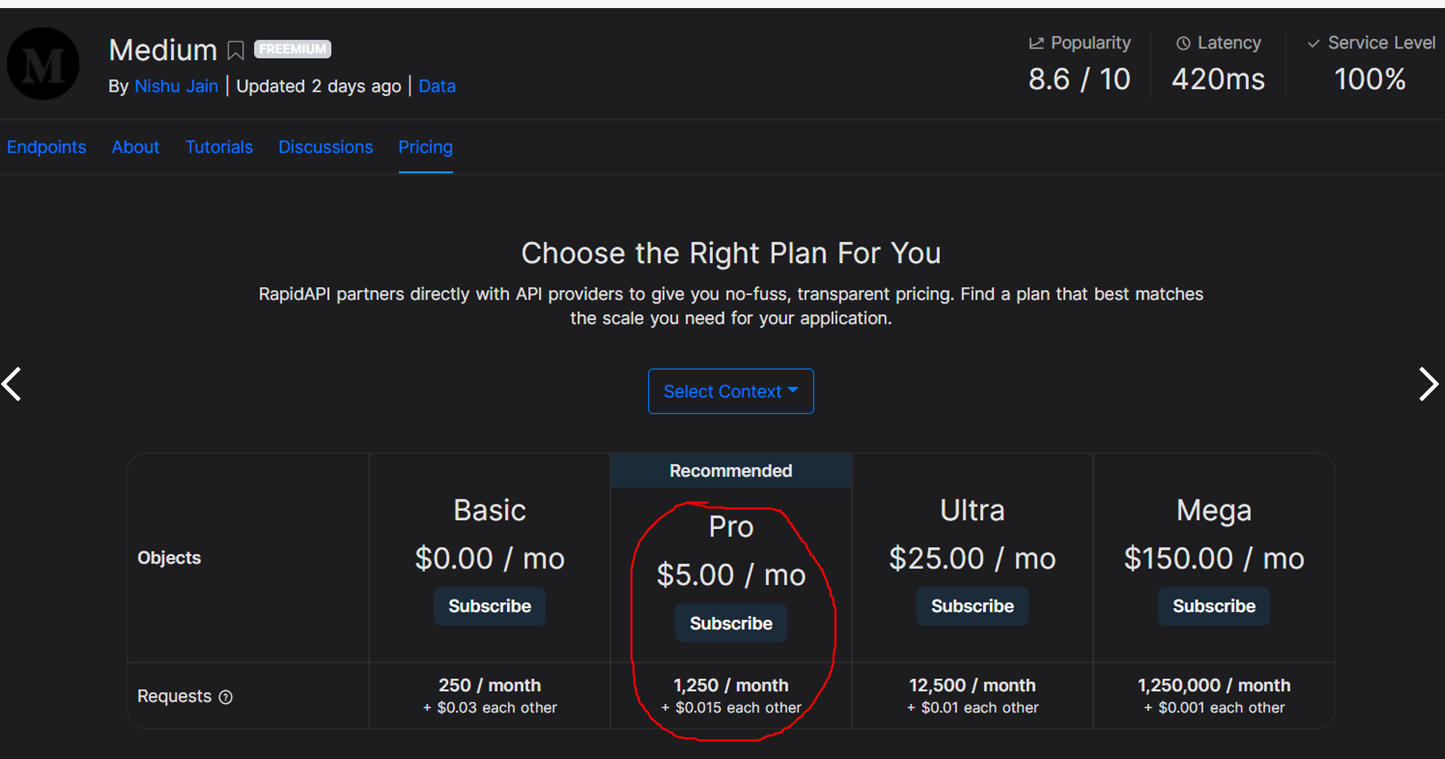This screenshot has height=759, width=1445.
Task: Open the About tab
Action: [x=135, y=147]
